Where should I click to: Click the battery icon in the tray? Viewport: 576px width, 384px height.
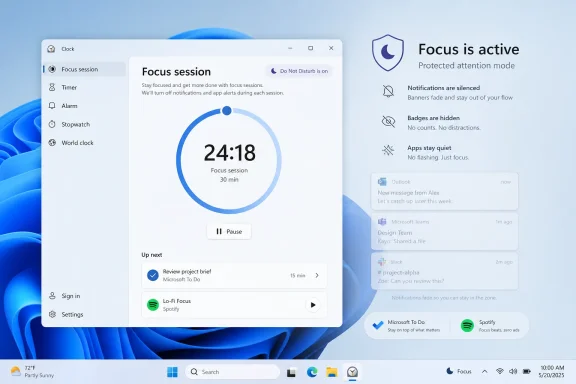[526, 372]
